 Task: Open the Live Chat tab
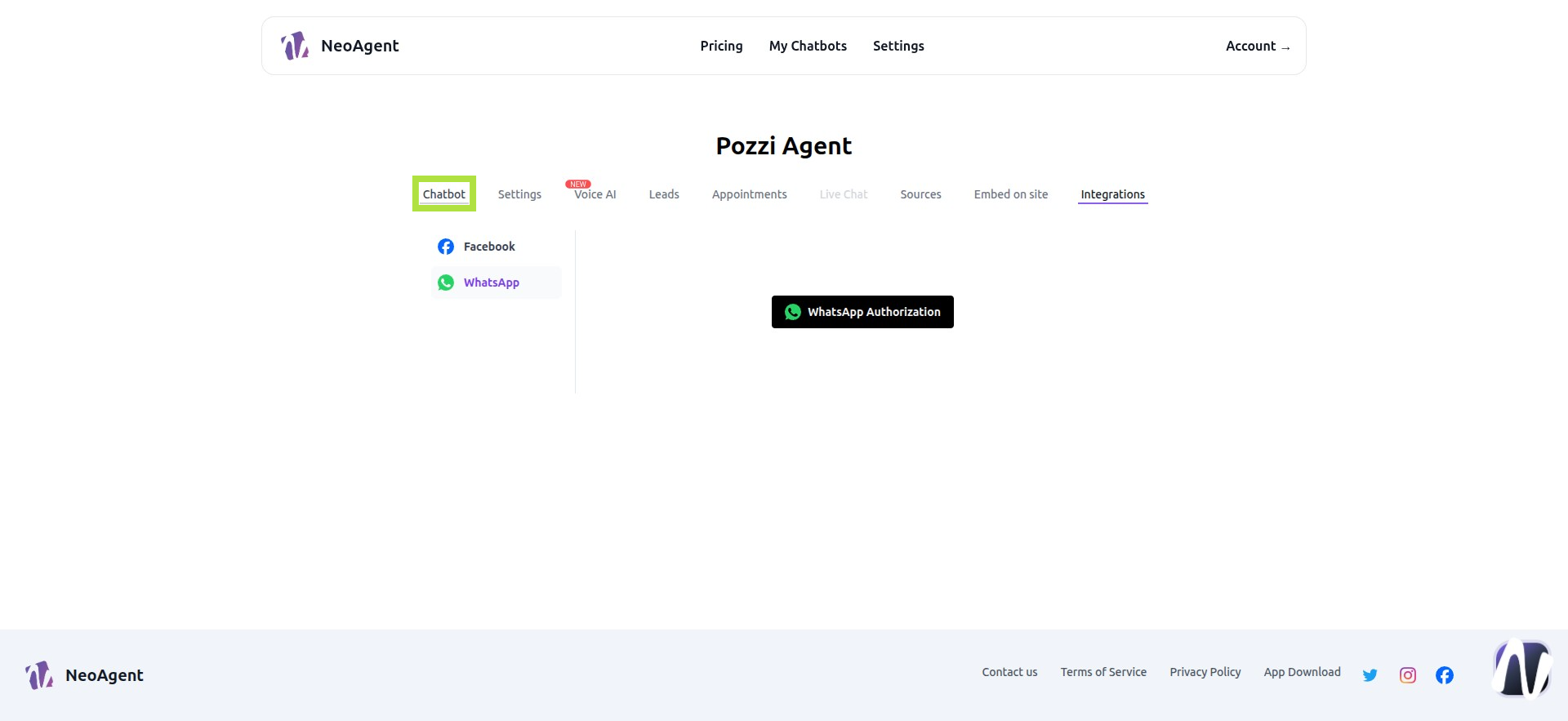point(844,194)
